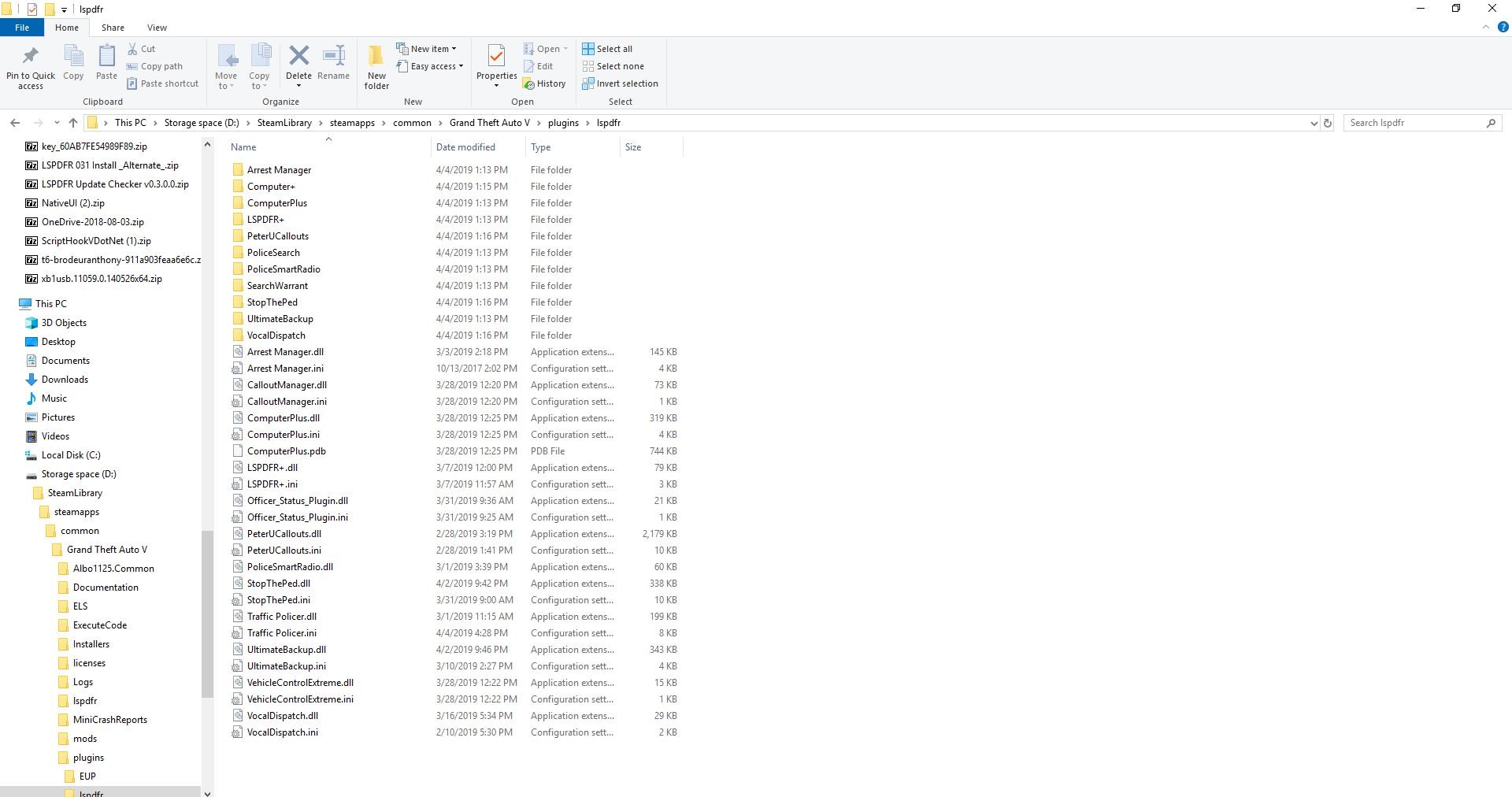Select the PeterUCallouts.dll file
Image resolution: width=1512 pixels, height=797 pixels.
pyautogui.click(x=283, y=534)
